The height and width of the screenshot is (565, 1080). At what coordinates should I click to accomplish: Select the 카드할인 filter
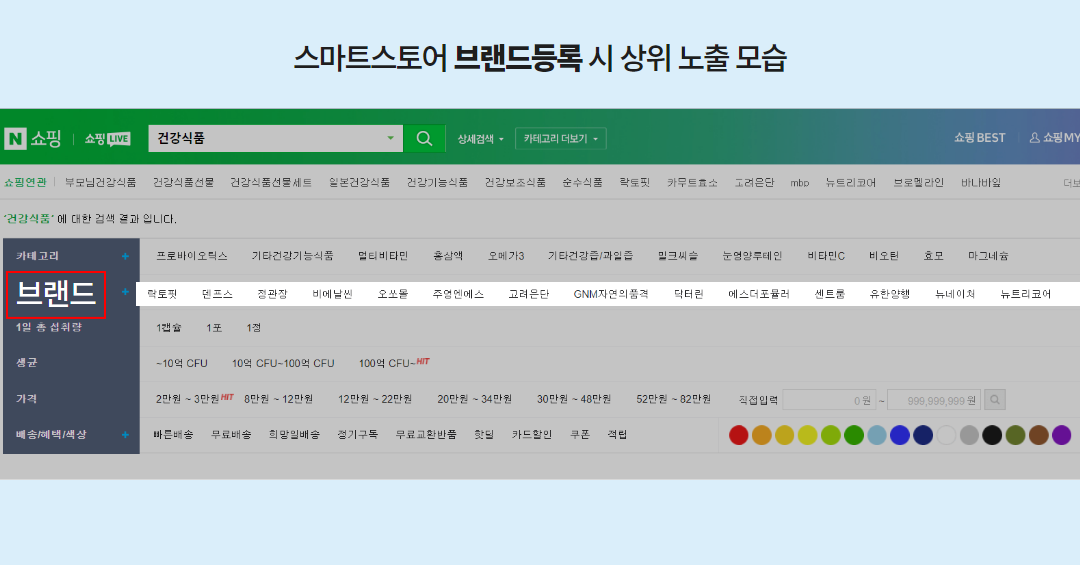pyautogui.click(x=532, y=435)
